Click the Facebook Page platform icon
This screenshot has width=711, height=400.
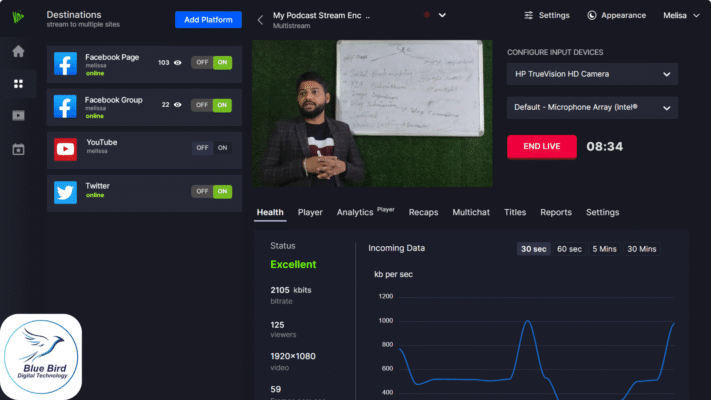(66, 63)
